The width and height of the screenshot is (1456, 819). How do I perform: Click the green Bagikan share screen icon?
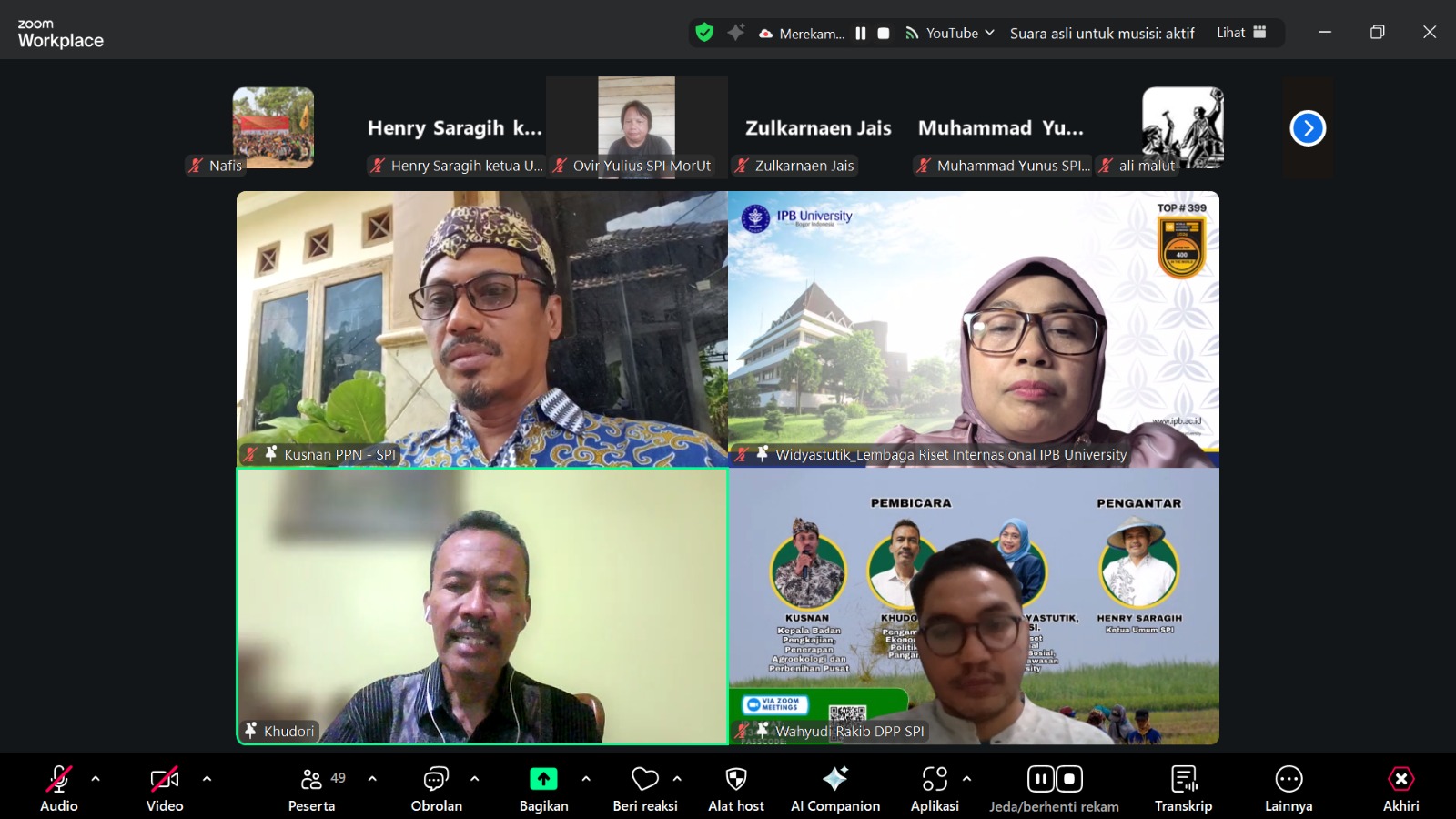click(543, 779)
